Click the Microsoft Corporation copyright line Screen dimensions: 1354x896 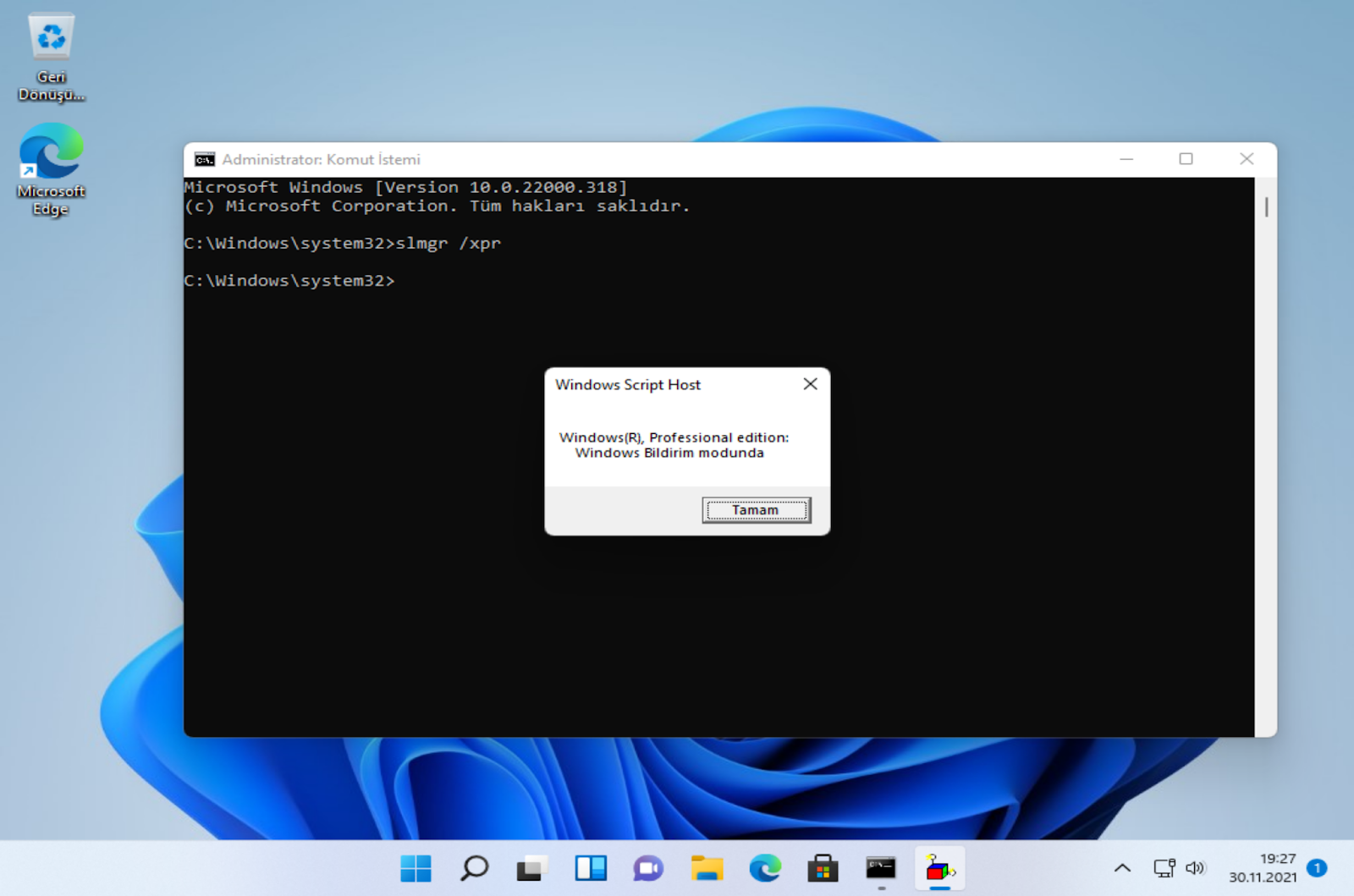click(437, 206)
